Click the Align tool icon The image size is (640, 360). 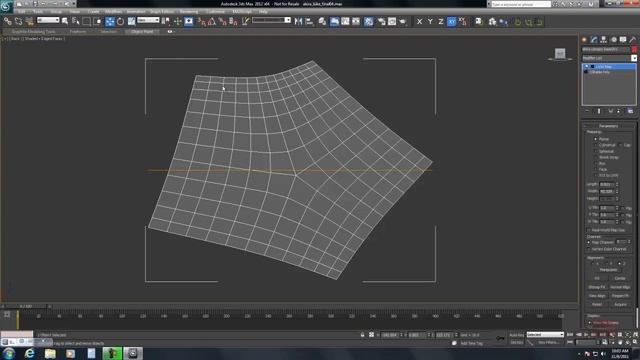point(309,21)
